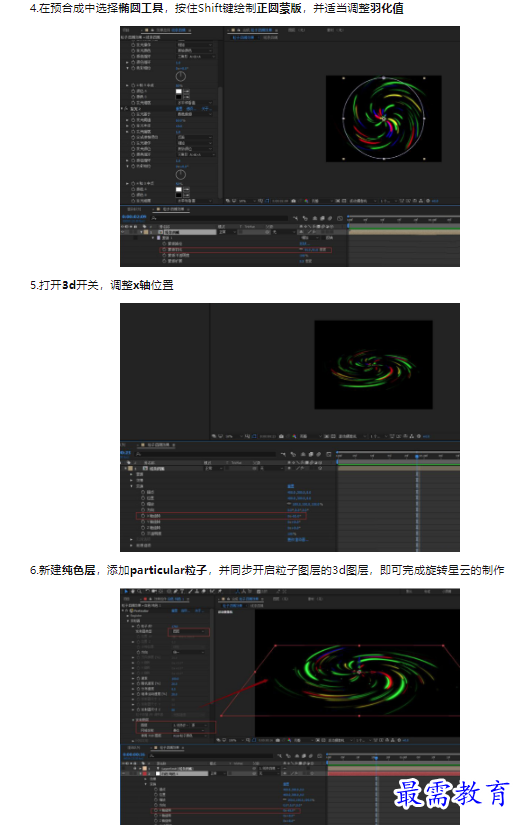This screenshot has width=518, height=825.
Task: Toggle X rotation stopwatch in second screenshot
Action: pyautogui.click(x=143, y=516)
